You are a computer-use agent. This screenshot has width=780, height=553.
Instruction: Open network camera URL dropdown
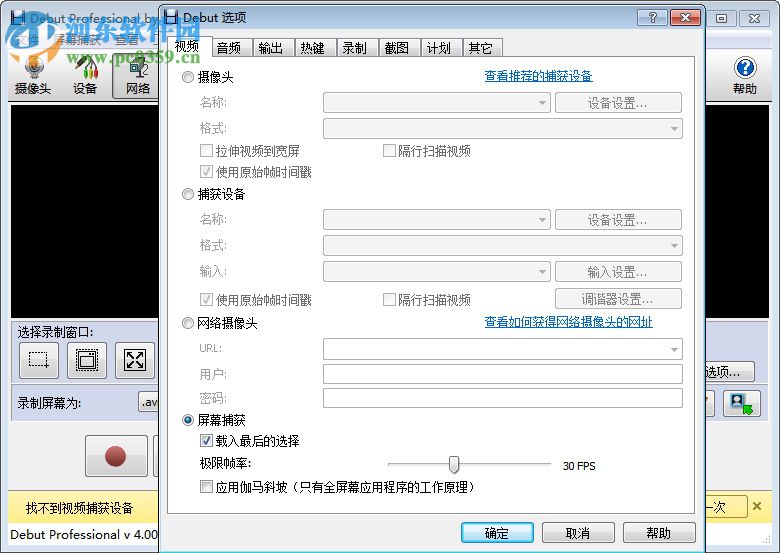tap(503, 349)
